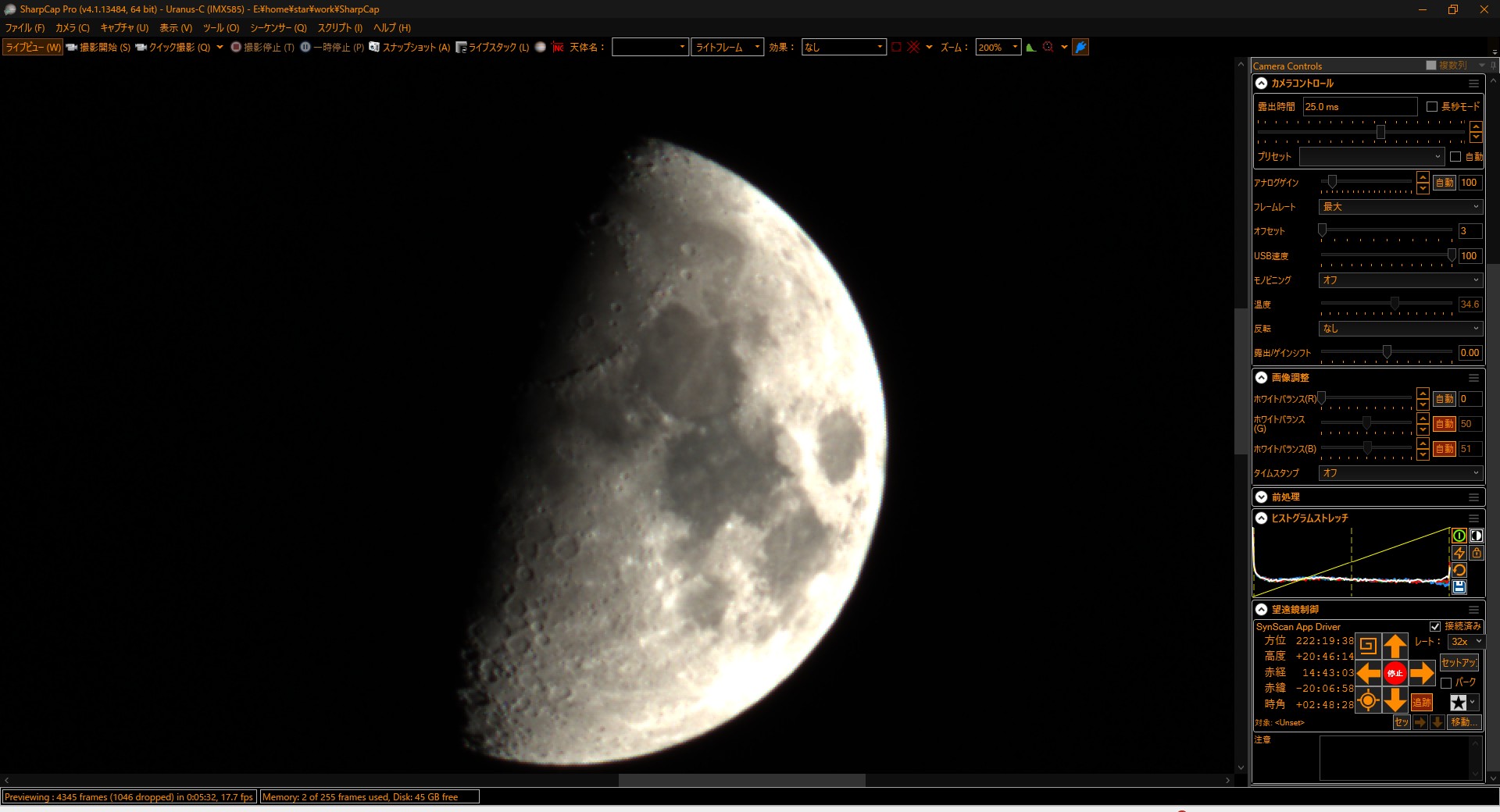The width and height of the screenshot is (1500, 812).
Task: Open the モノビニング dropdown
Action: coord(1401,280)
